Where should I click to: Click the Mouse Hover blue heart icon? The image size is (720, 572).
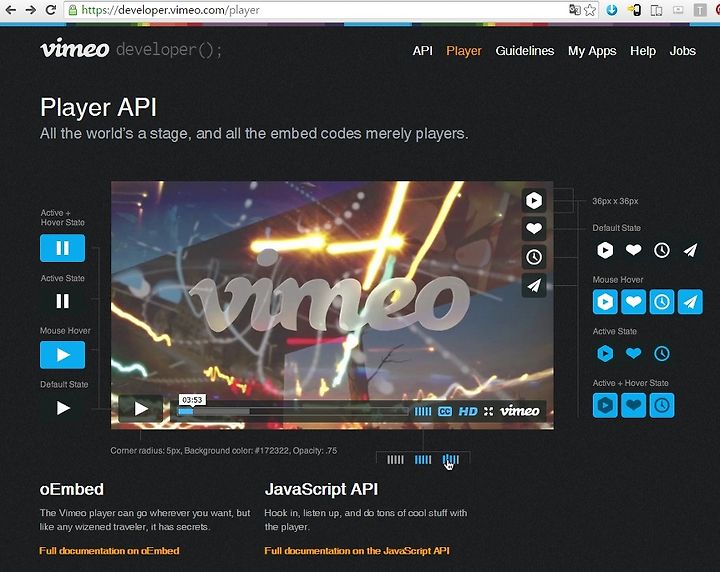pos(633,302)
